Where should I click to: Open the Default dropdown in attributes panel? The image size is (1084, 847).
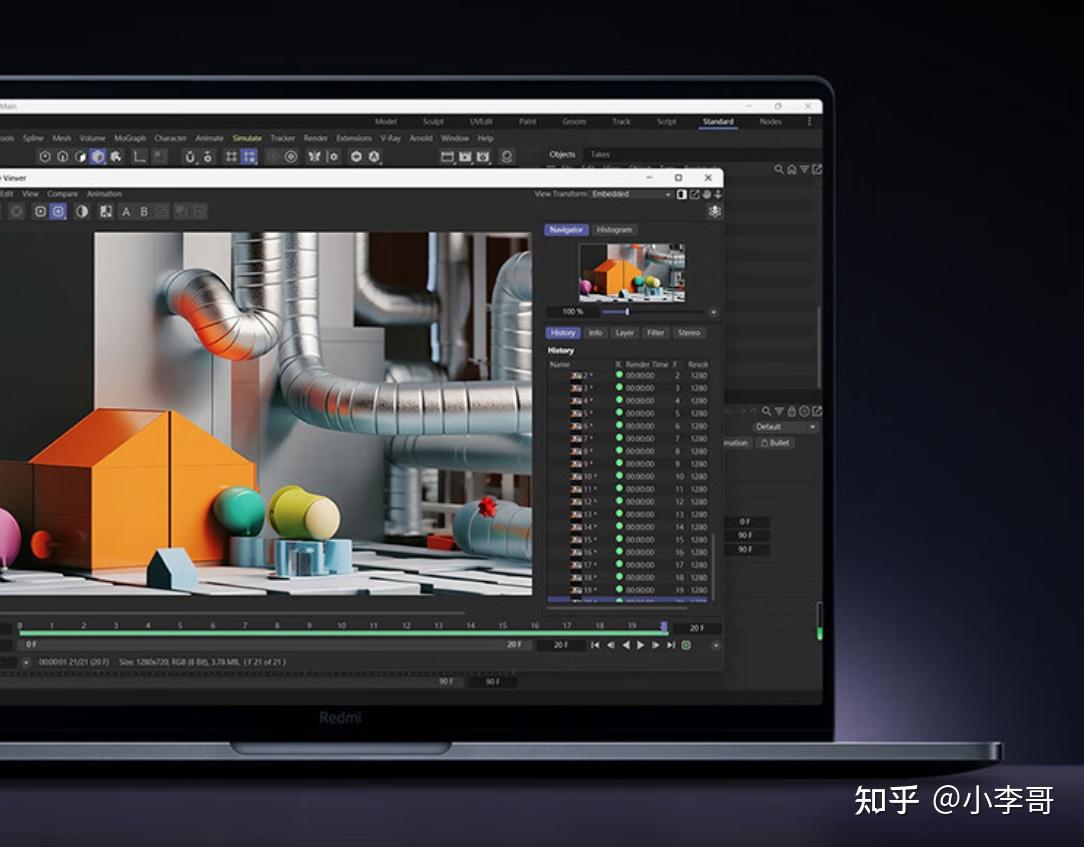click(x=785, y=427)
